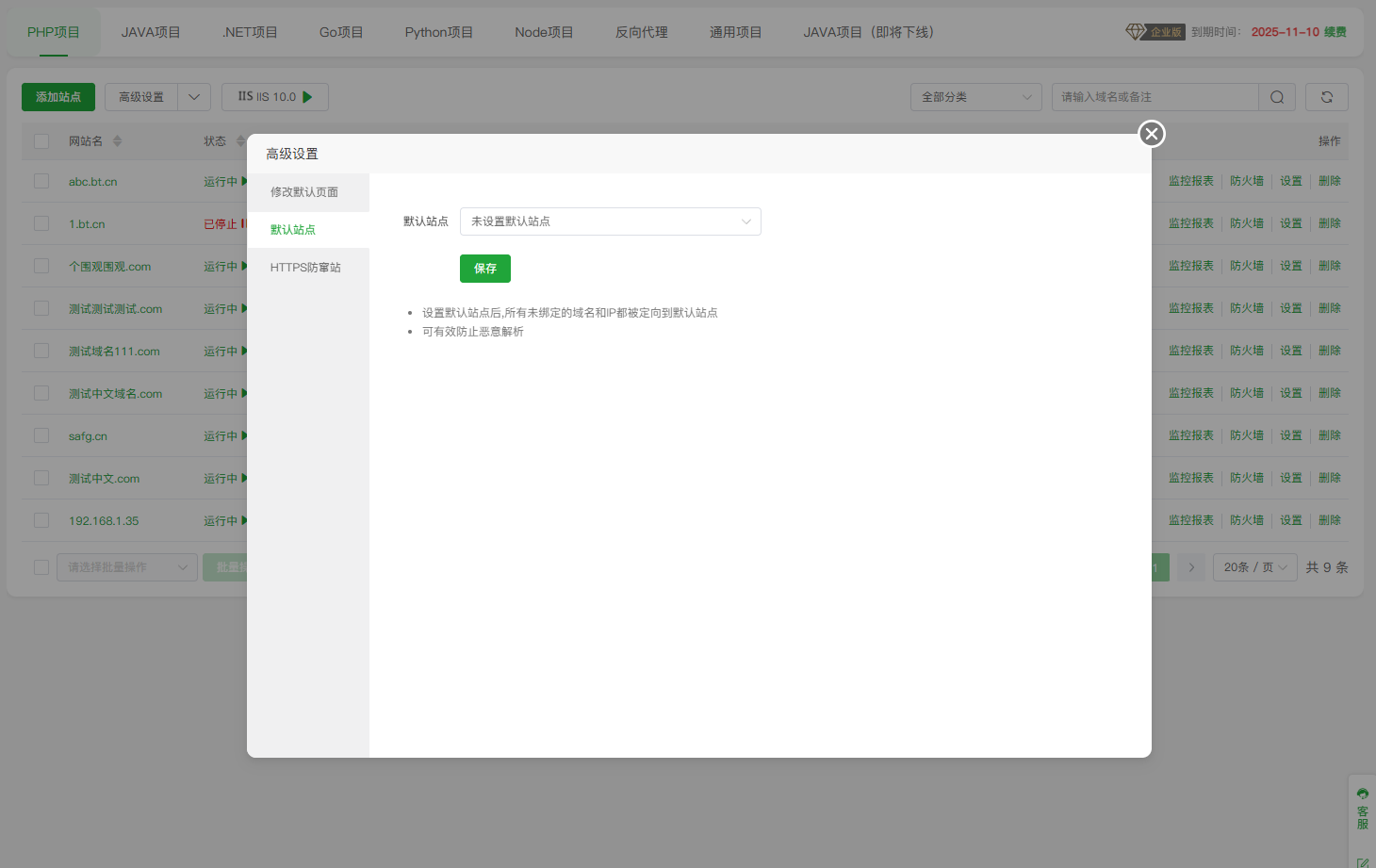Switch to the Python项目 tab

click(438, 31)
